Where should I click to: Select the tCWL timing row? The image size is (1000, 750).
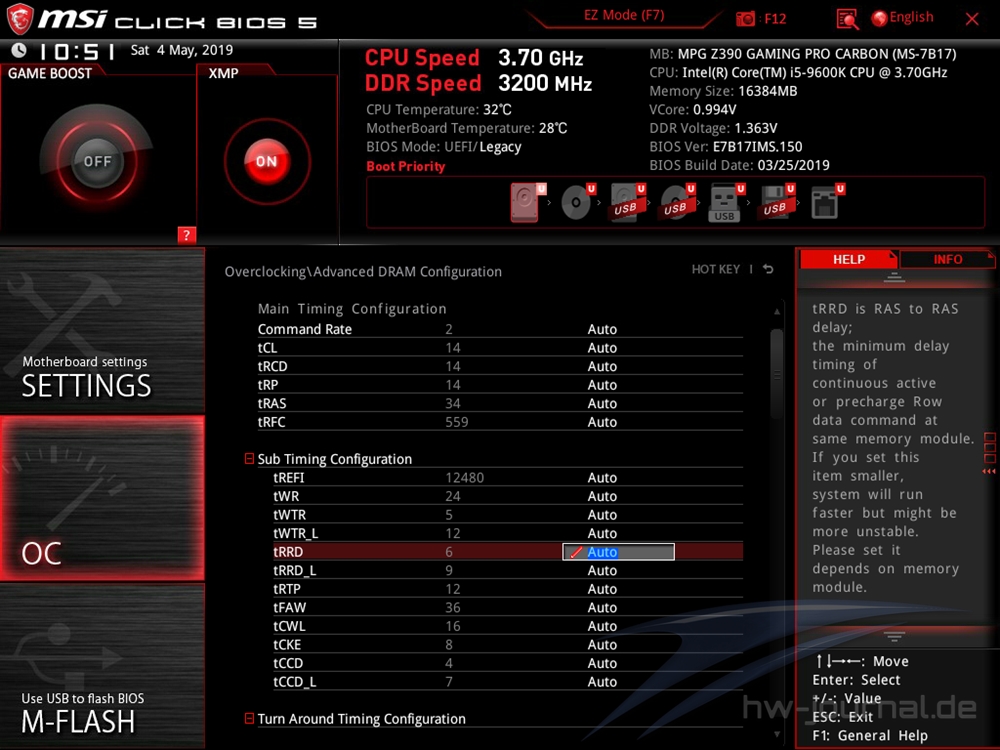click(x=508, y=626)
